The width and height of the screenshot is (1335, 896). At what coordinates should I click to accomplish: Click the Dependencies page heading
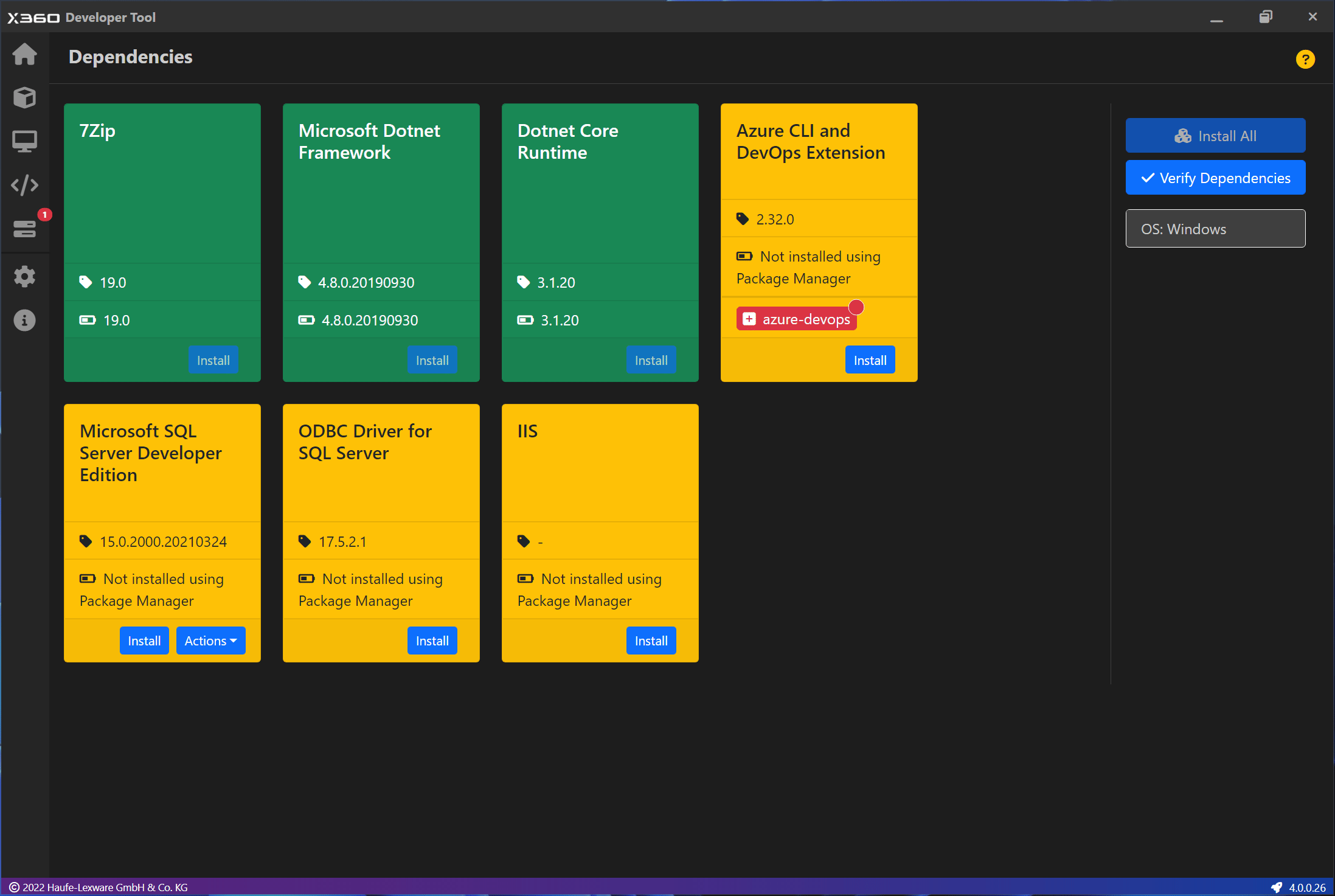click(130, 57)
